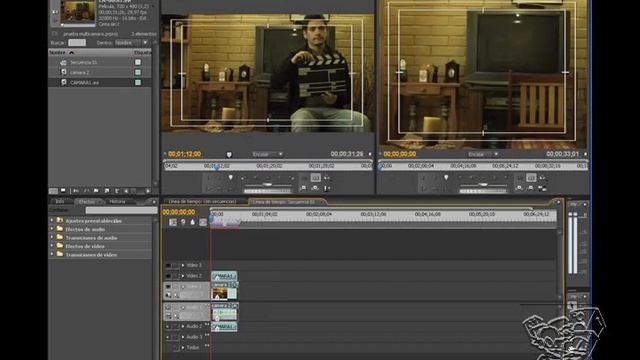Viewport: 640px width, 360px height.
Task: Toggle Video 3 track visibility eye
Action: (168, 265)
